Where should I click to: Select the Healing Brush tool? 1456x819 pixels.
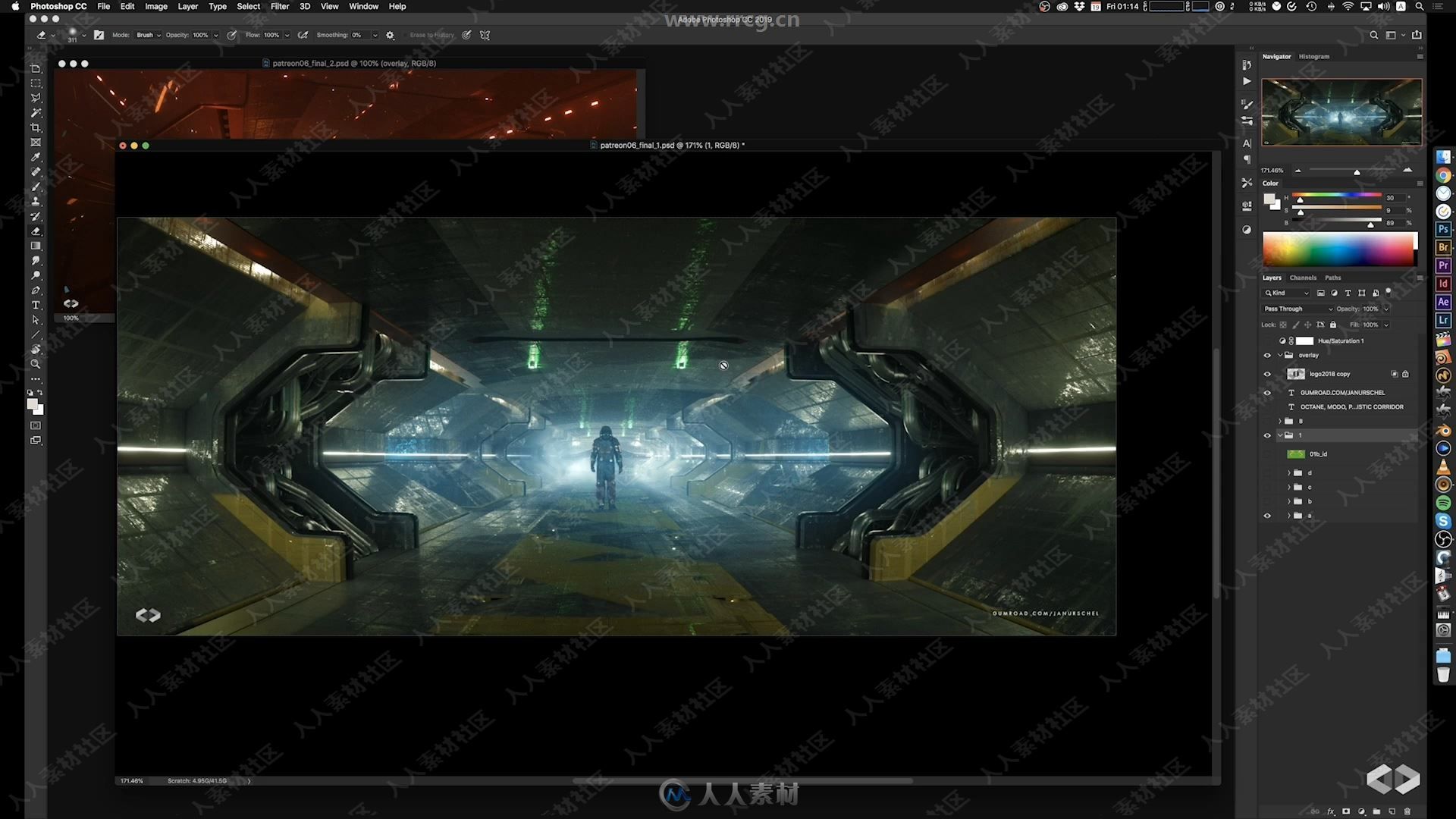click(36, 172)
